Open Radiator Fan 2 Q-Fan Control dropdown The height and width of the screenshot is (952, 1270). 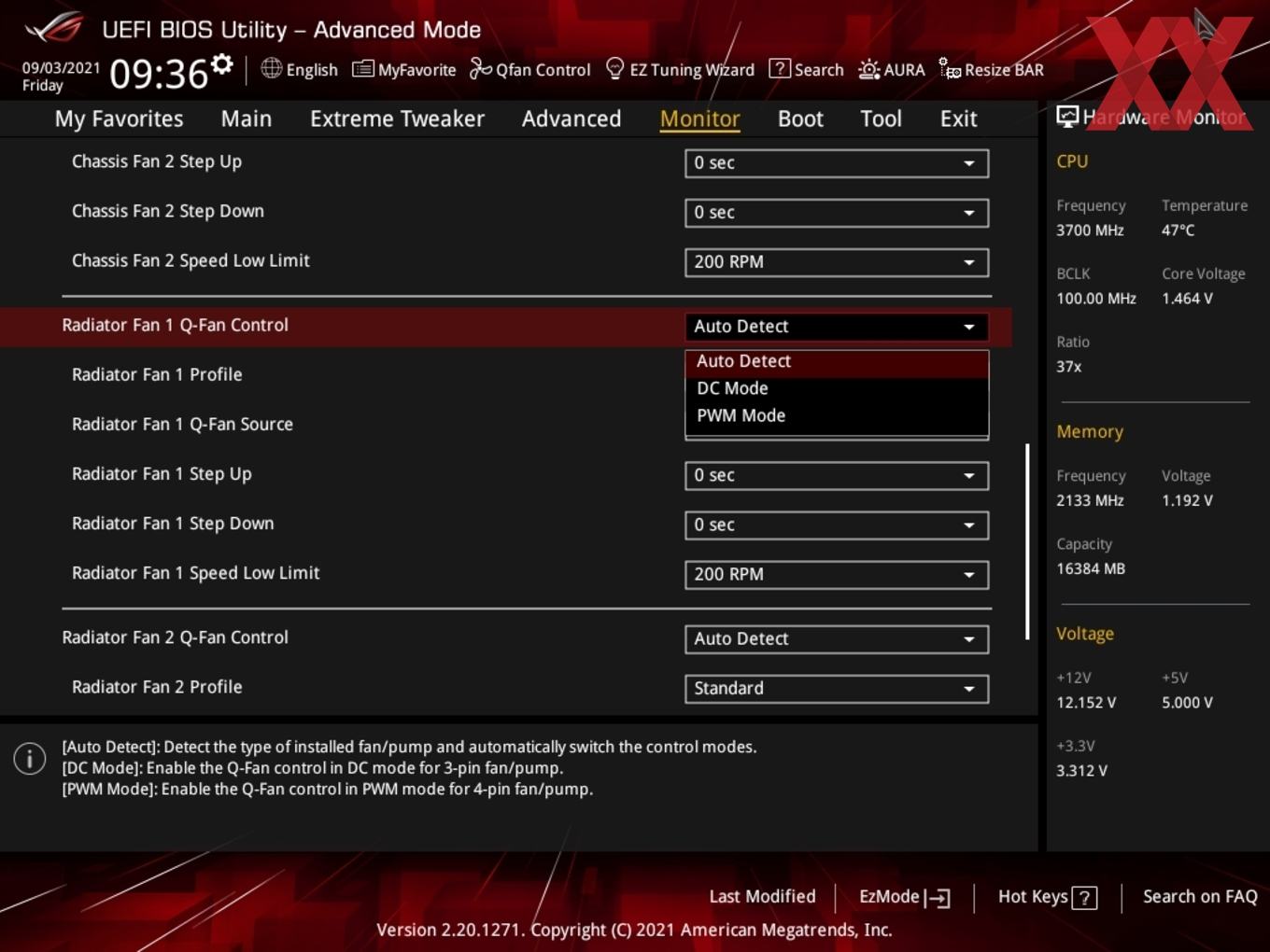[837, 638]
